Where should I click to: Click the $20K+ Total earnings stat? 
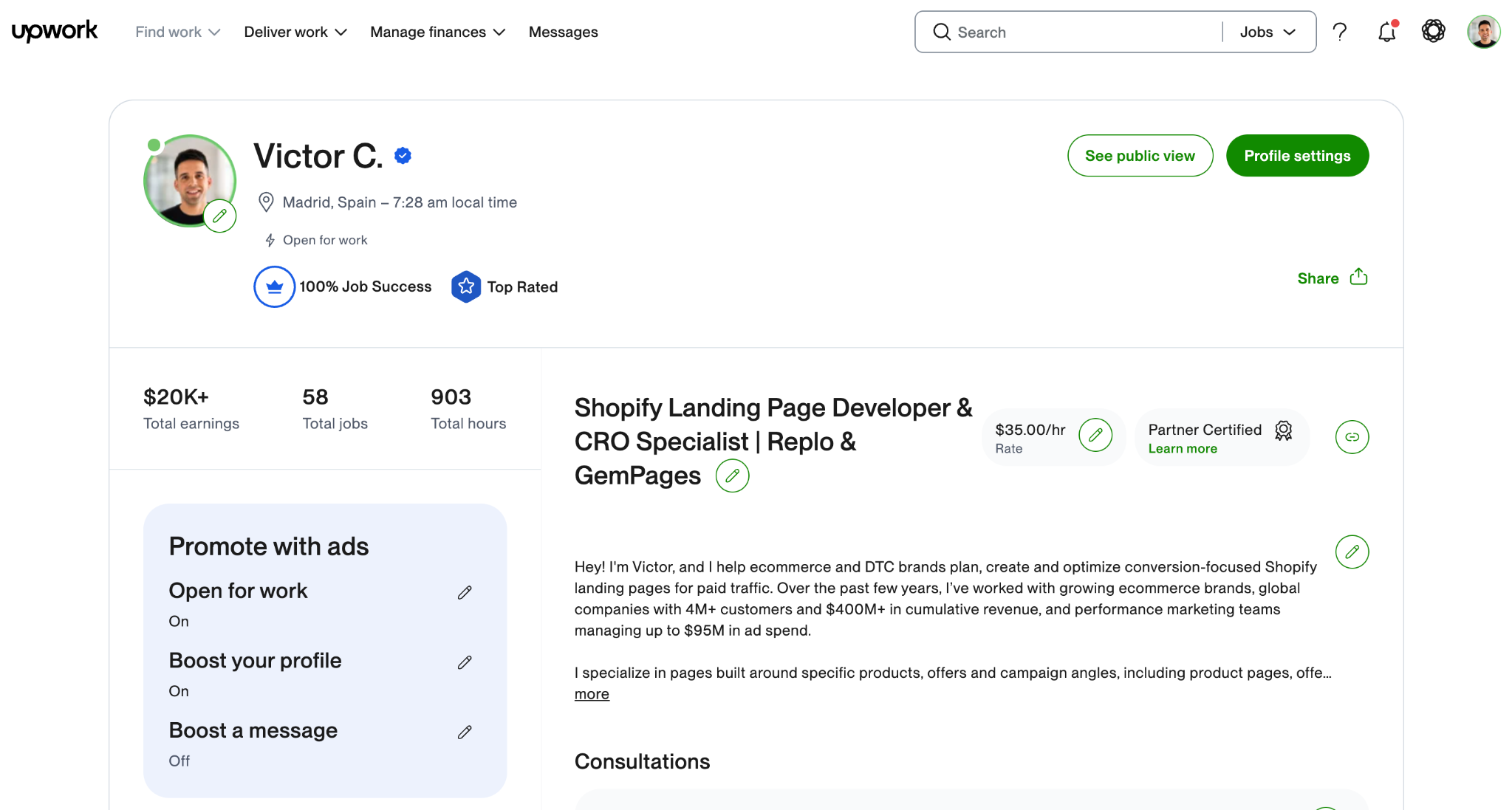pyautogui.click(x=191, y=409)
